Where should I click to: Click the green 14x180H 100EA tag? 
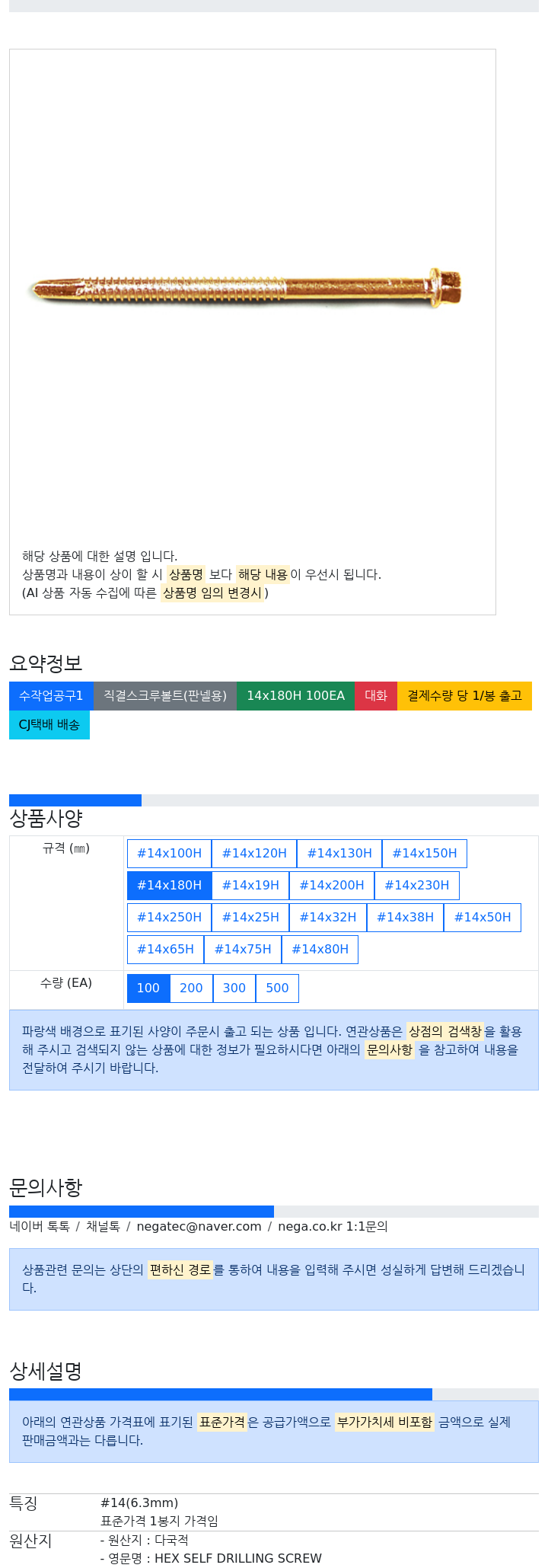click(x=295, y=696)
